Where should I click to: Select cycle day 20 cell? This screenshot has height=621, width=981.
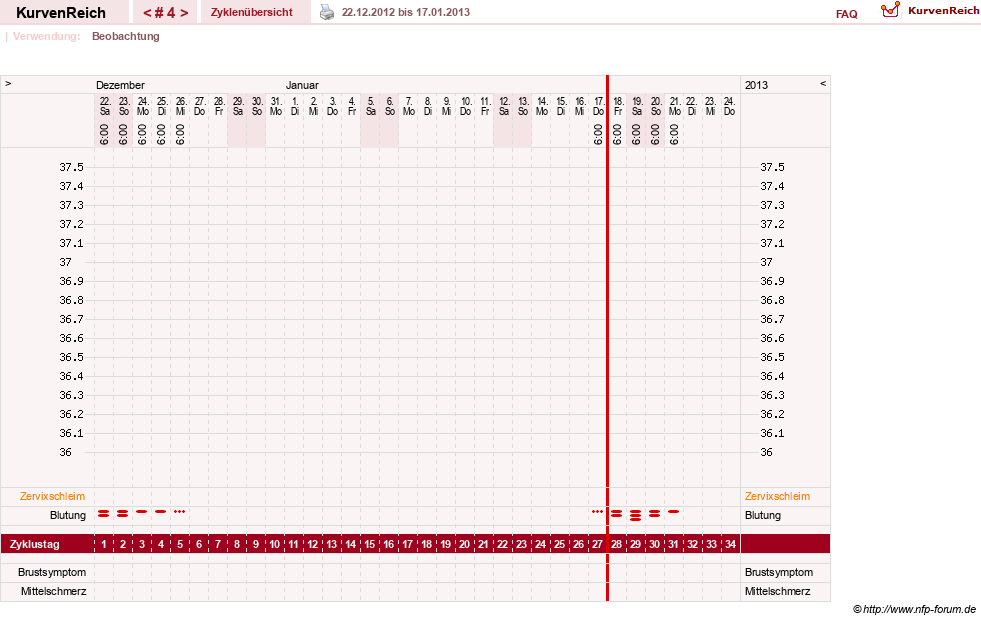(465, 544)
